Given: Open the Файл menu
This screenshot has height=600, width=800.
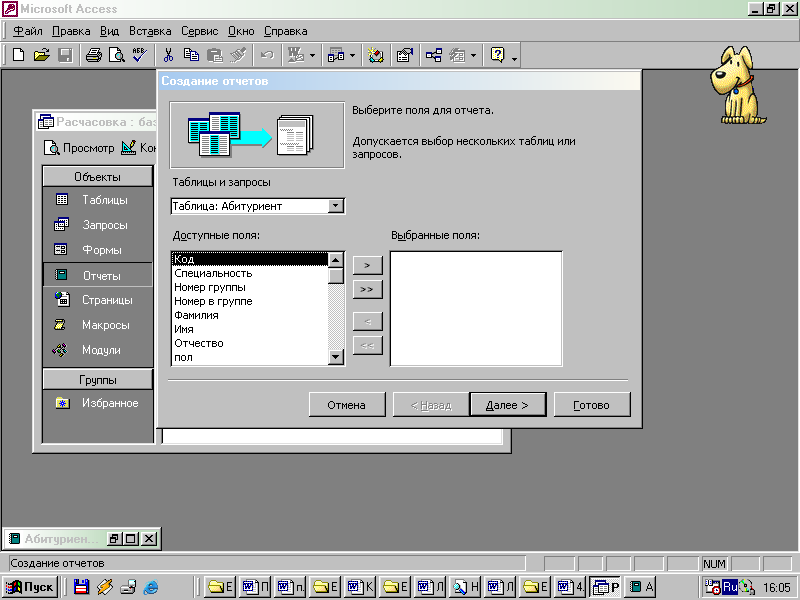Looking at the screenshot, I should pyautogui.click(x=28, y=31).
